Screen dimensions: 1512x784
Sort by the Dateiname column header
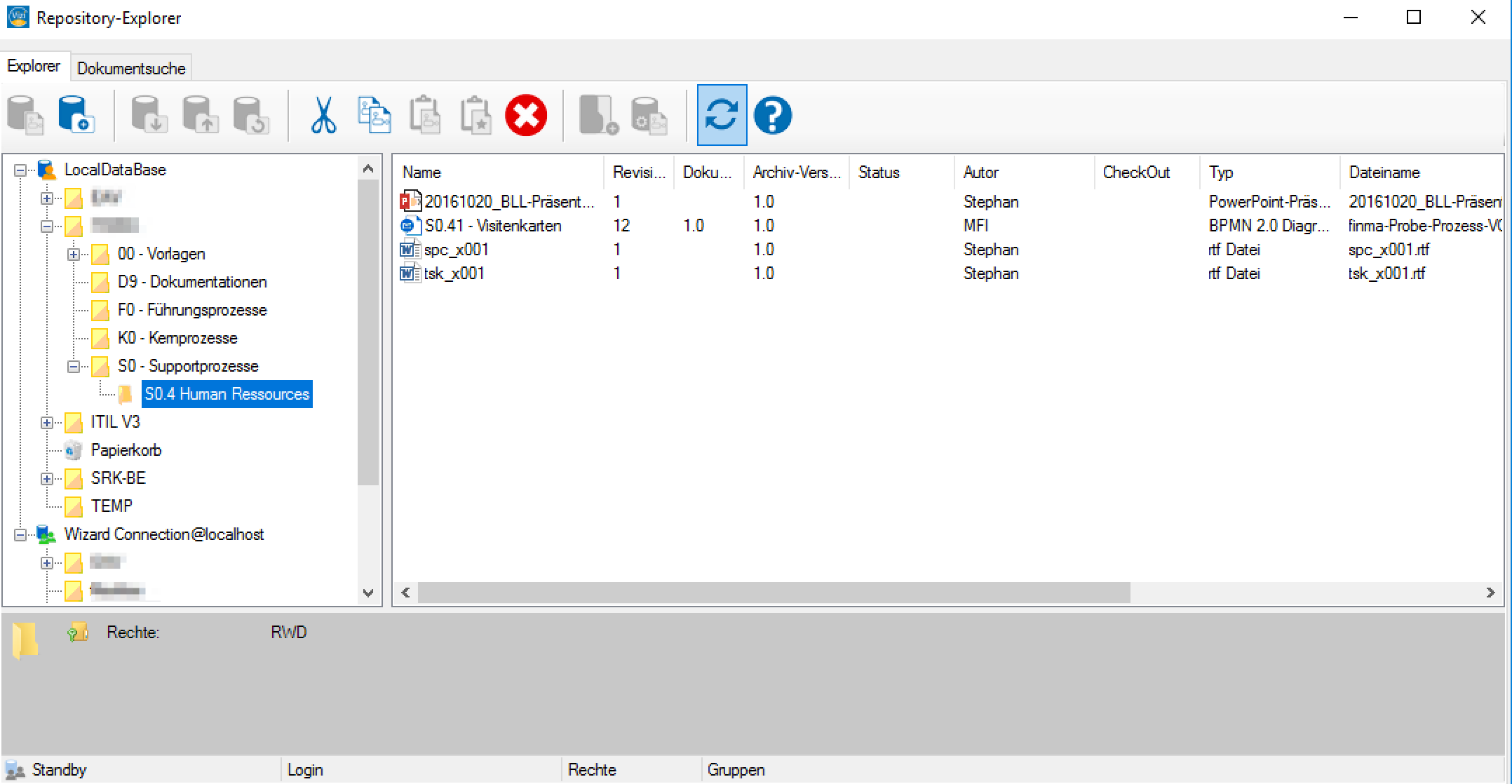[x=1422, y=173]
